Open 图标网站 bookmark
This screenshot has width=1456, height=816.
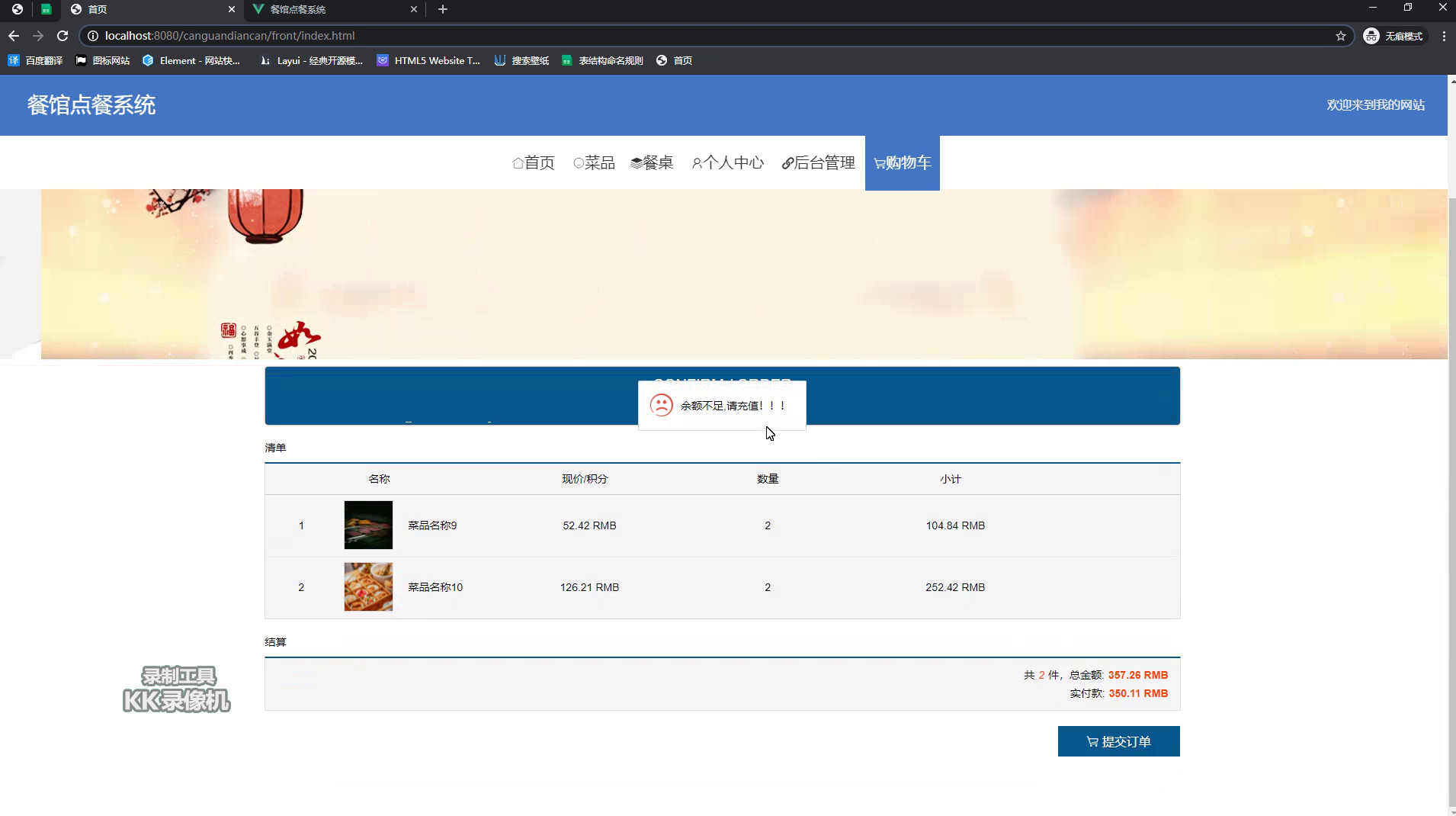pos(103,60)
